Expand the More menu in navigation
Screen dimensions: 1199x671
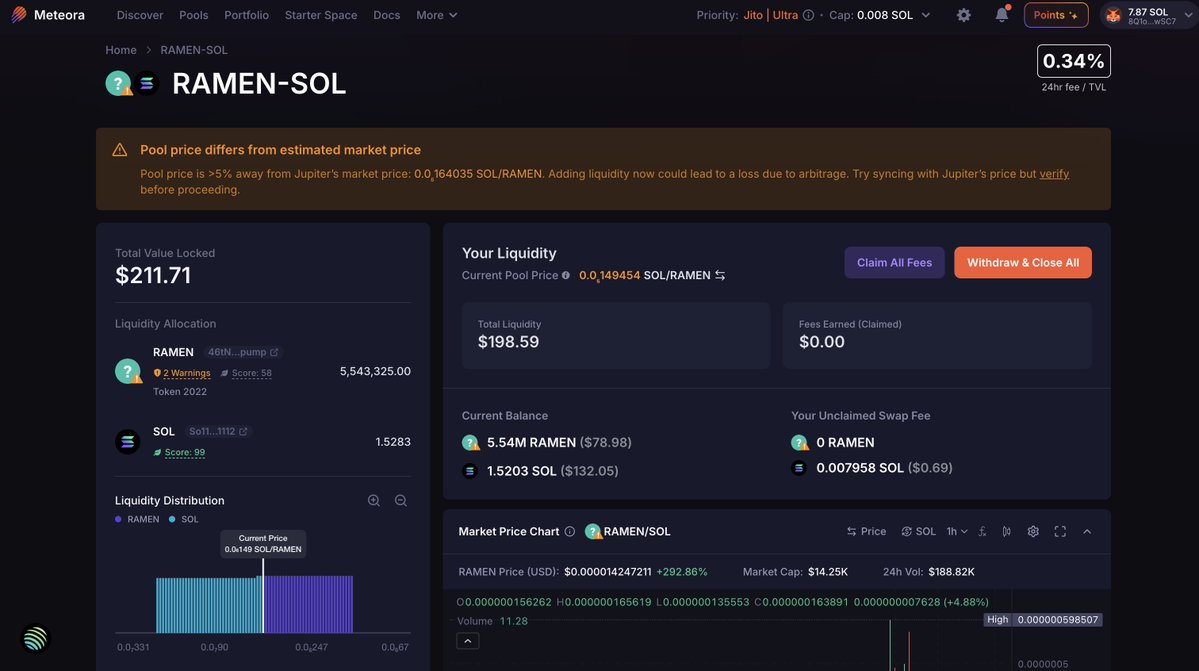(x=437, y=15)
